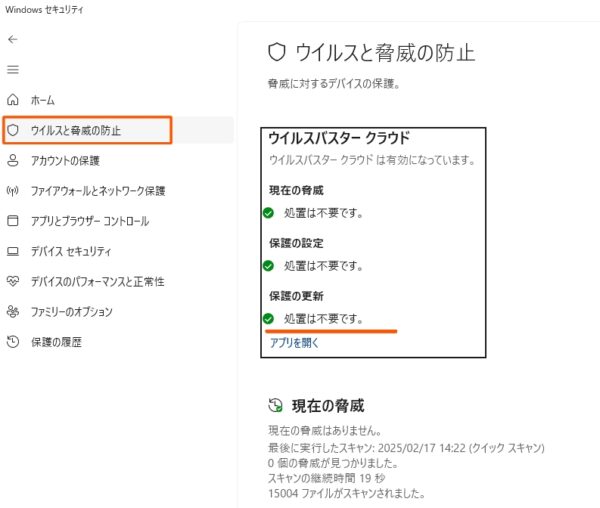Click the window icon for アプリとブラウザー コントロール
This screenshot has width=600, height=508.
pyautogui.click(x=13, y=221)
